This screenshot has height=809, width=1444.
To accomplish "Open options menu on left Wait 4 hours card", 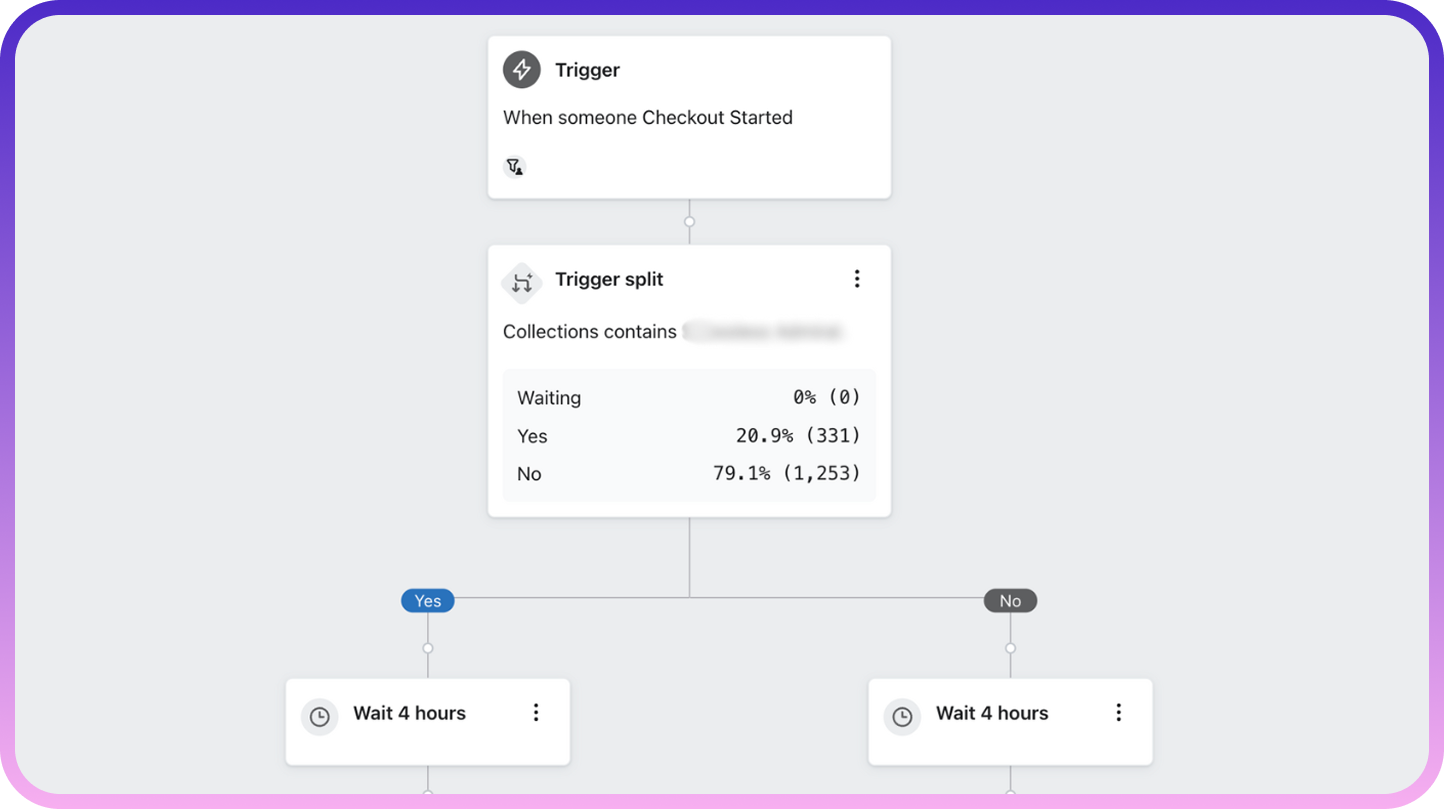I will click(536, 712).
